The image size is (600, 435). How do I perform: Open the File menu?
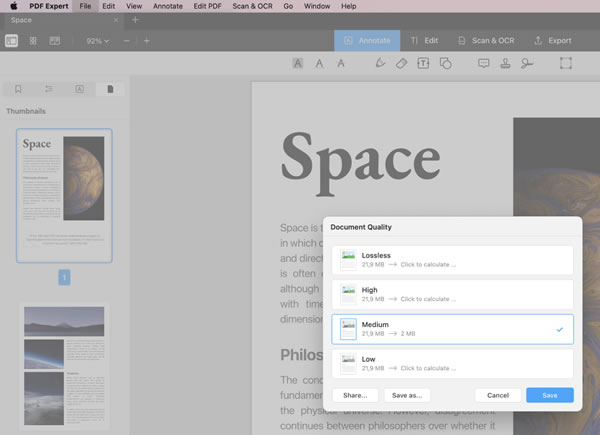click(85, 6)
